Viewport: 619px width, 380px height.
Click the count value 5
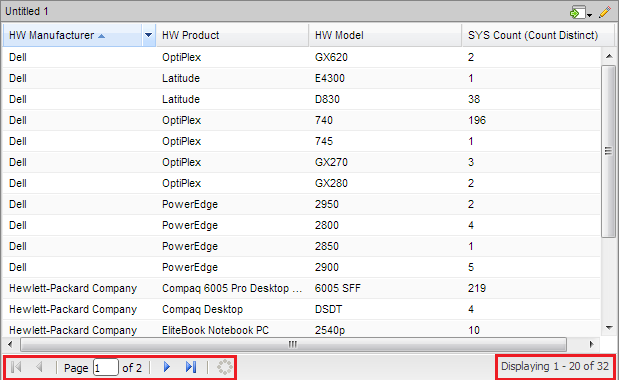click(471, 267)
